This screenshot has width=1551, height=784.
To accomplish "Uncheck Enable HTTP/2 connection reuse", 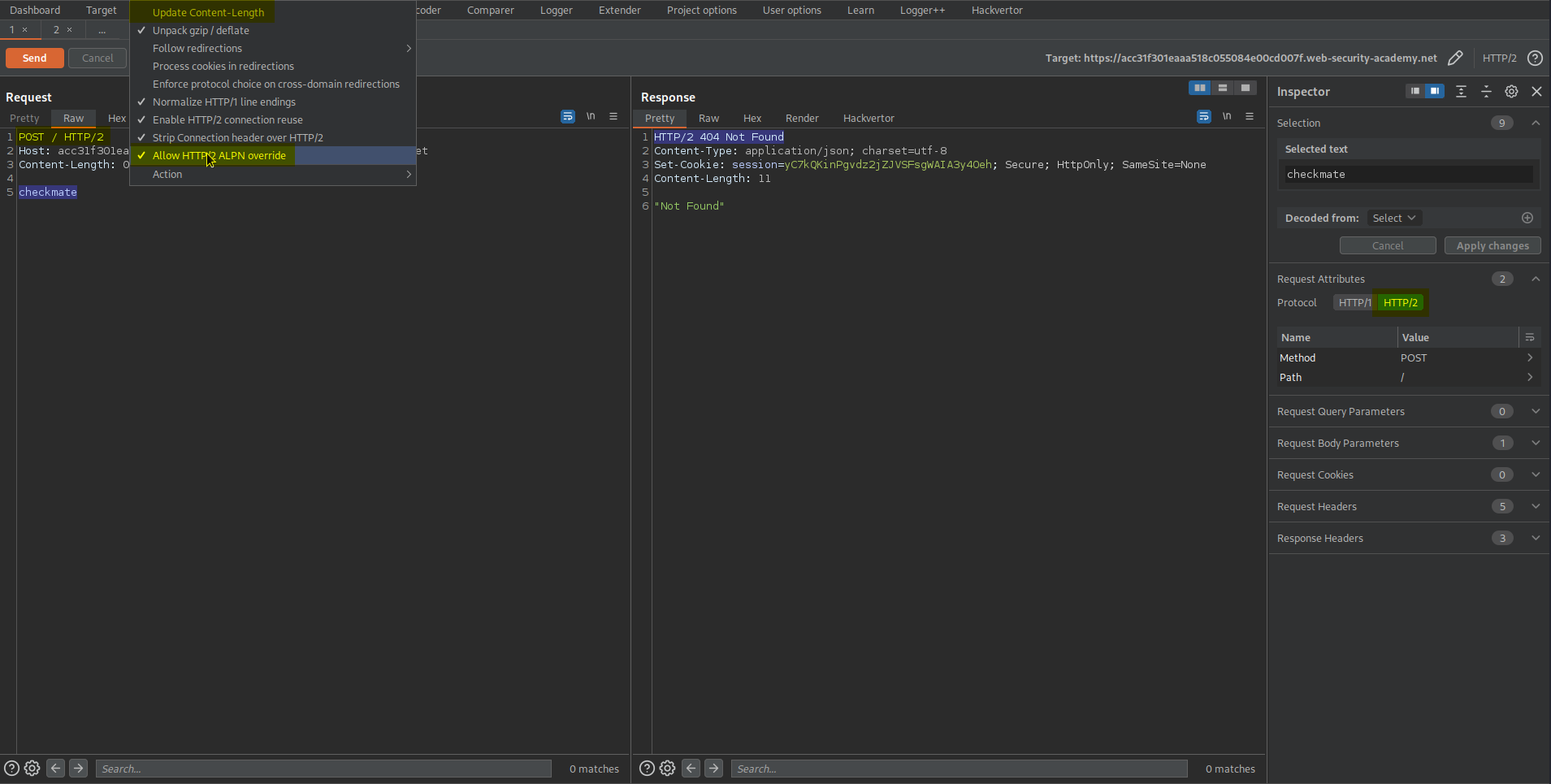I will click(x=273, y=119).
